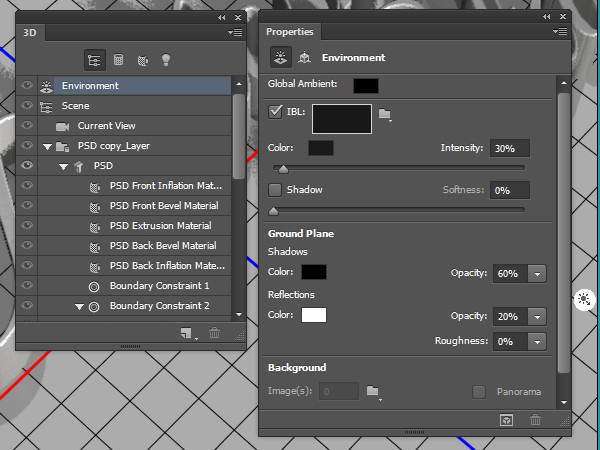The image size is (600, 450).
Task: Hide the PSD Extrusion Material
Action: click(27, 226)
